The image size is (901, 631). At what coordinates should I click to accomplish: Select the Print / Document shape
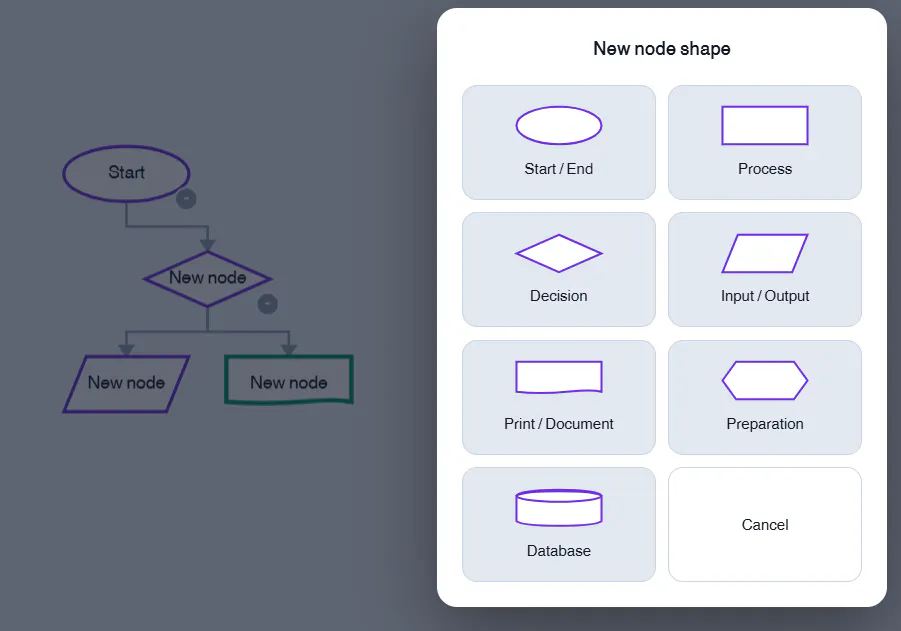[x=559, y=397]
